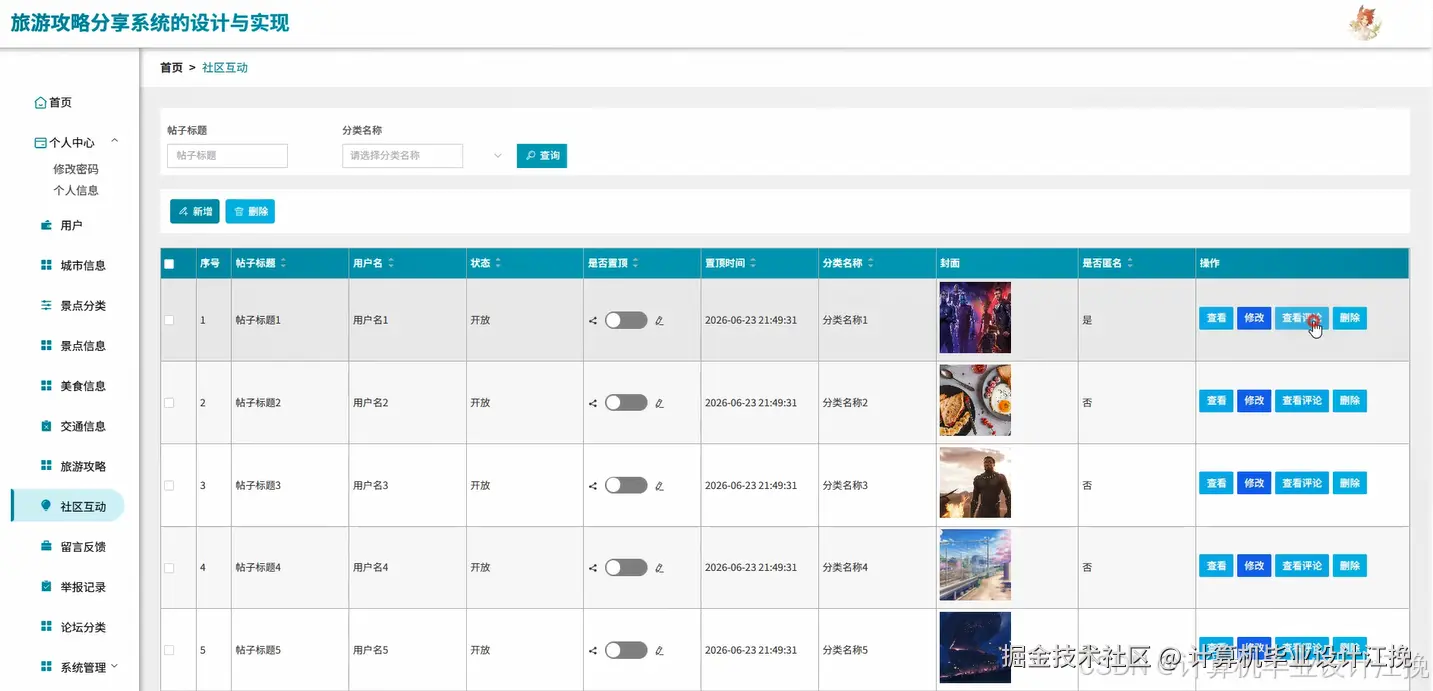Sort table by 帖子标题 column arrows
The height and width of the screenshot is (691, 1433).
tap(283, 263)
